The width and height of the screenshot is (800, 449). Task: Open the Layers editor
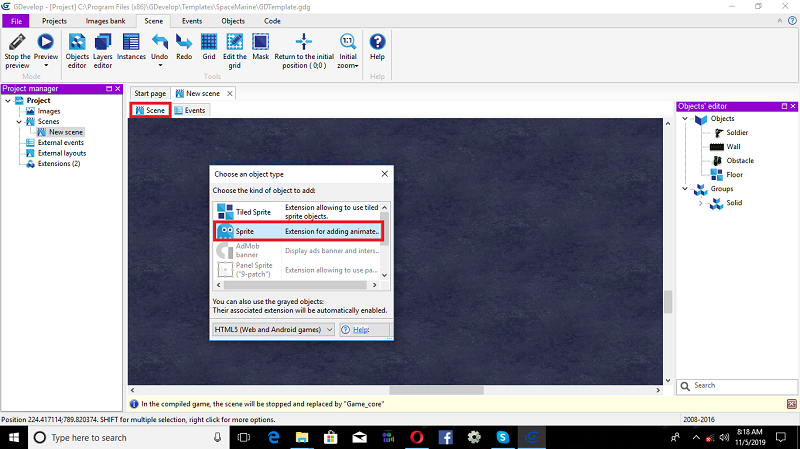point(103,51)
